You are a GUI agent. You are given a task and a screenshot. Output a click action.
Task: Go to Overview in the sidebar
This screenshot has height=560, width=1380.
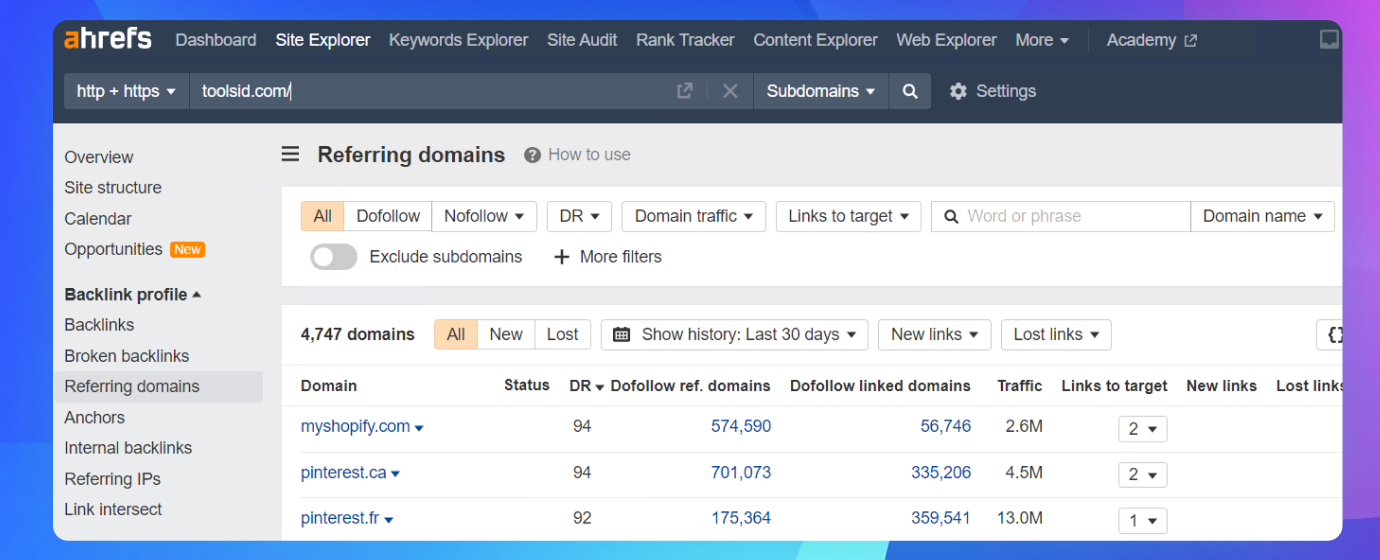click(99, 157)
